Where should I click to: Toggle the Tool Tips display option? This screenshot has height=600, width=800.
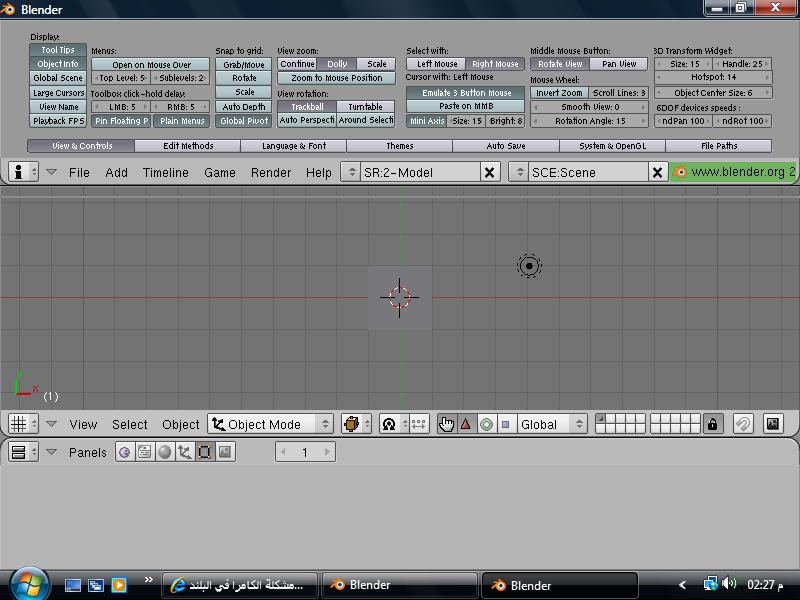58,50
